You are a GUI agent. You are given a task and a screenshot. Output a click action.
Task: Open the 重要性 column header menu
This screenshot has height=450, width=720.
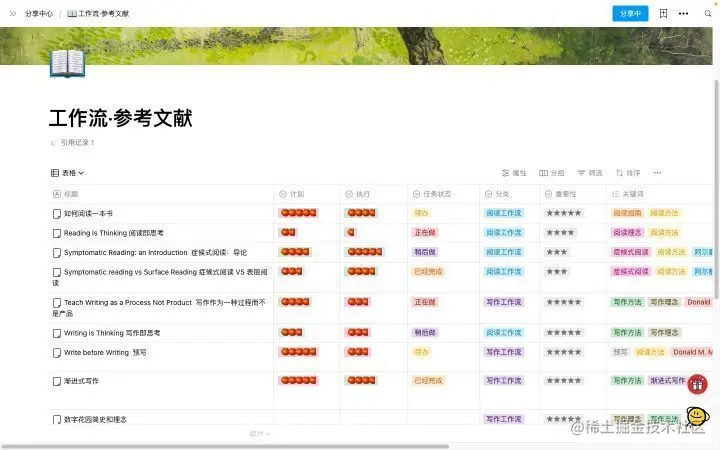pyautogui.click(x=573, y=194)
